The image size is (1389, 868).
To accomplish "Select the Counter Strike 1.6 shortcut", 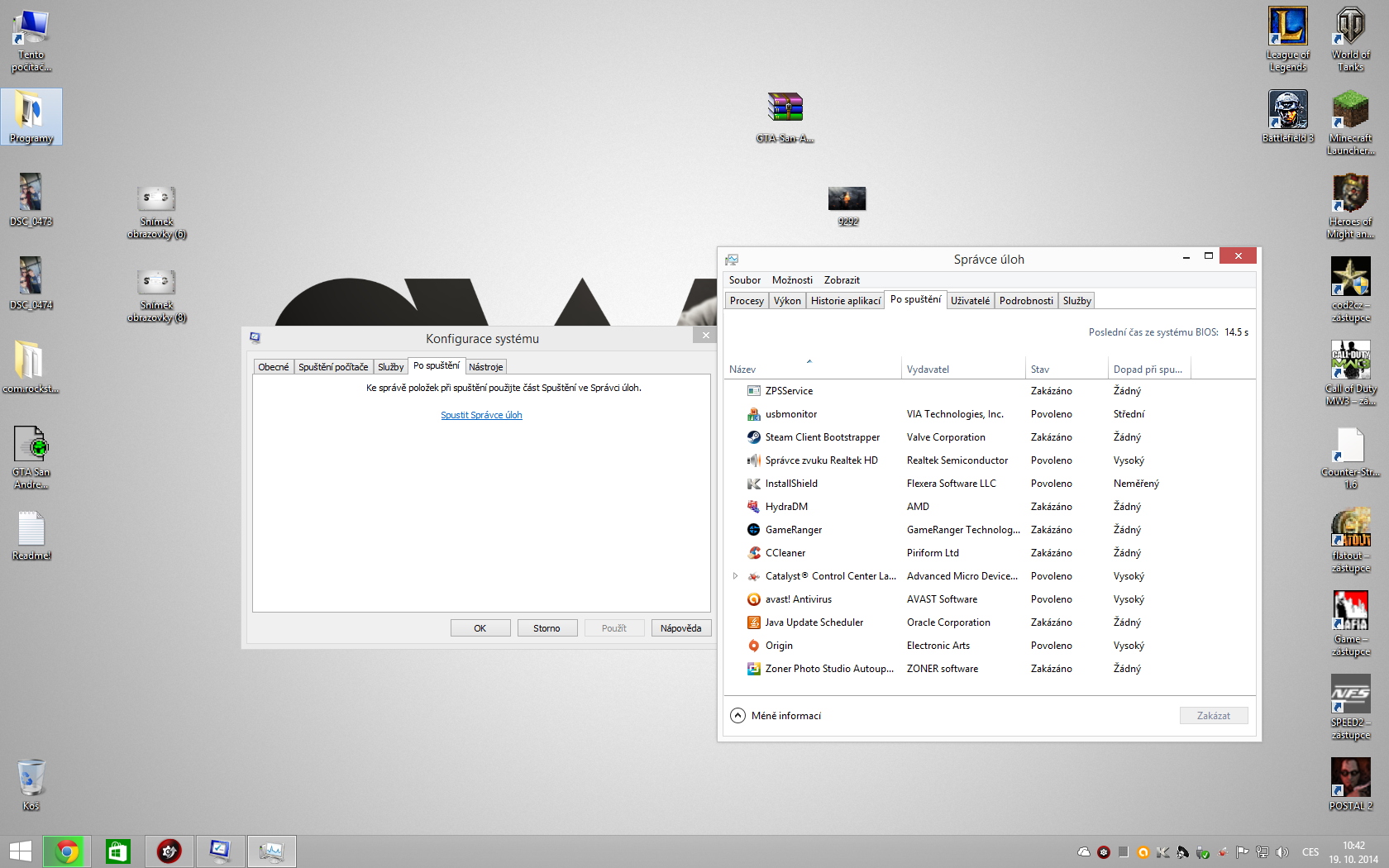I will click(x=1350, y=457).
